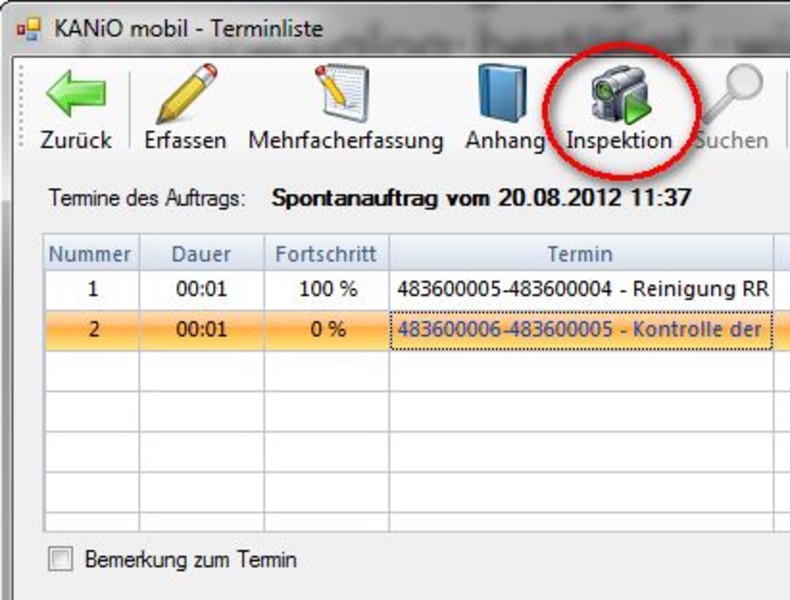Sort by Termin column header
This screenshot has height=600, width=790.
click(x=581, y=253)
